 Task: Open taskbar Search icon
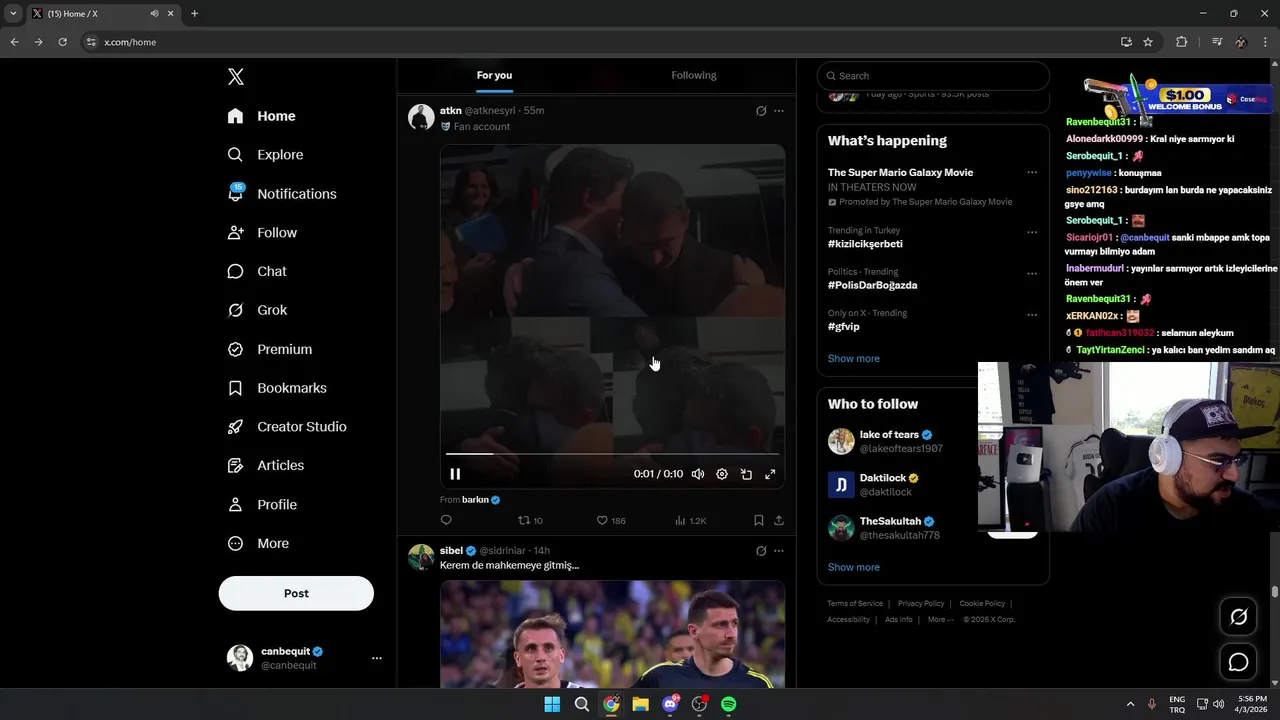click(581, 704)
